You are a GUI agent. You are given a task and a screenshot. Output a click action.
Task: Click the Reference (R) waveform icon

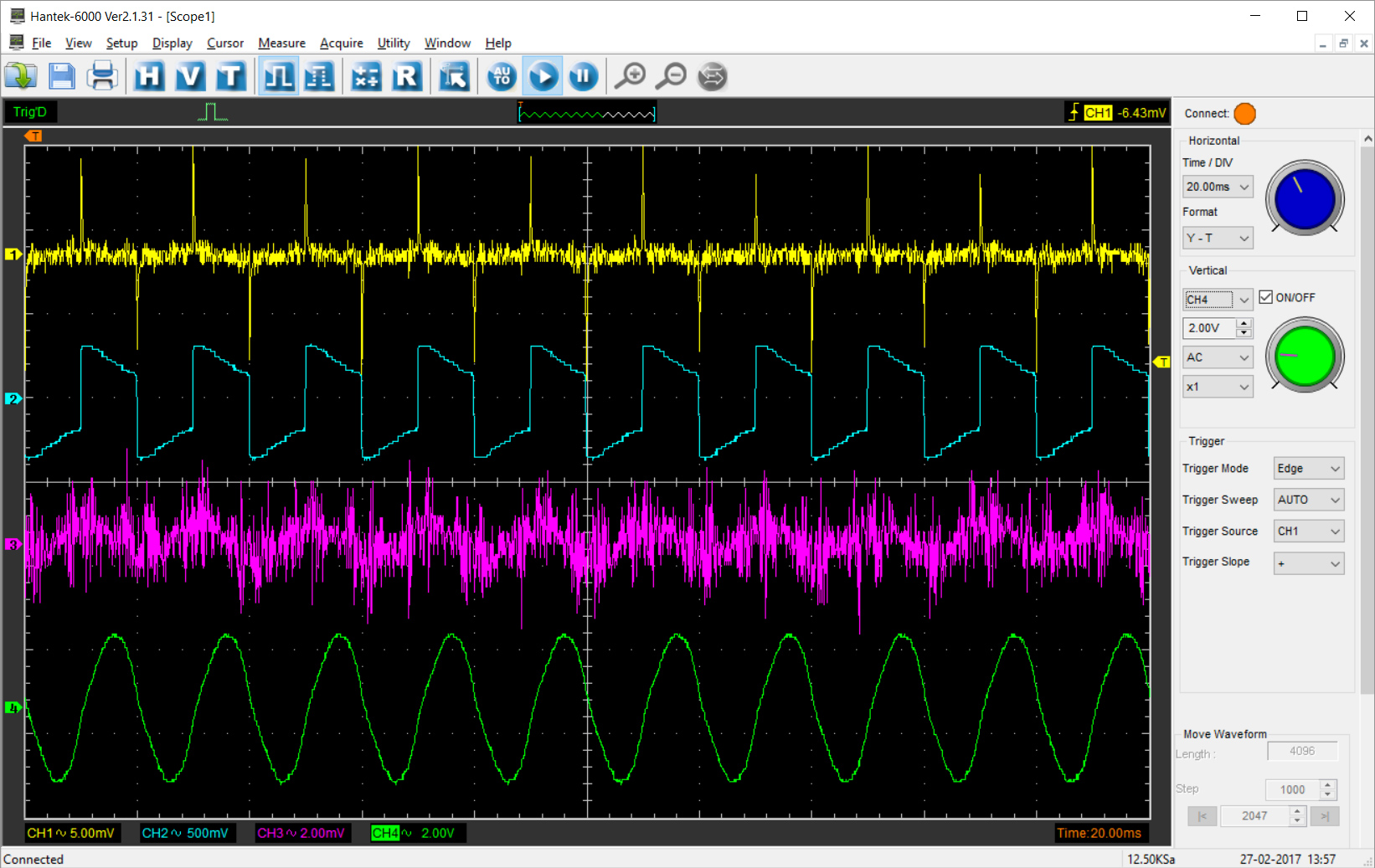[x=406, y=77]
